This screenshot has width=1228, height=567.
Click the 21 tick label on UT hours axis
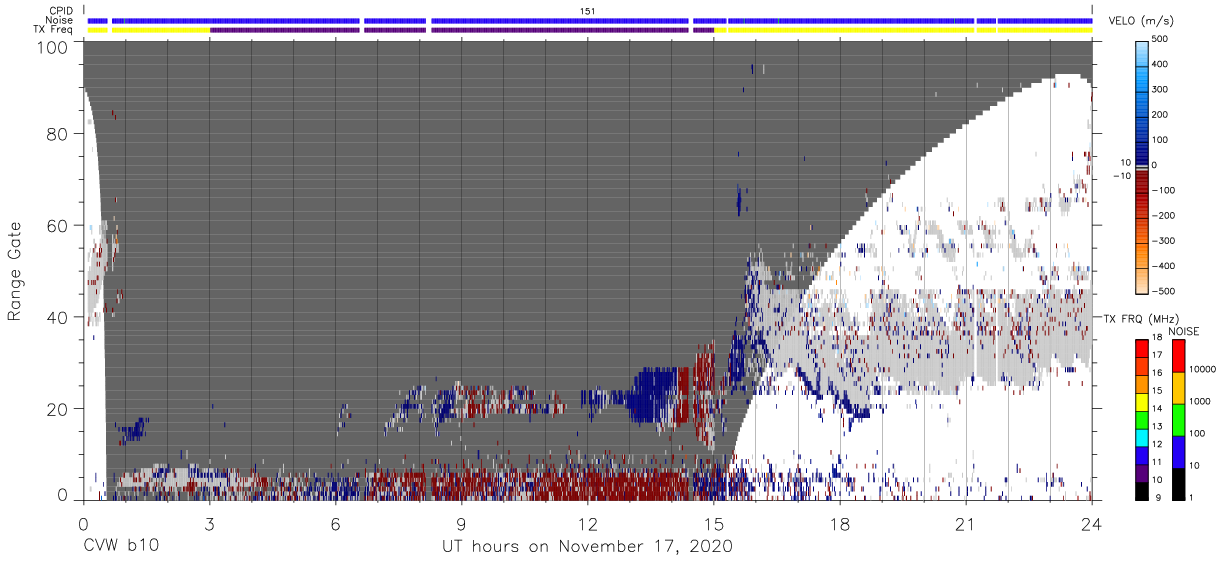click(965, 523)
